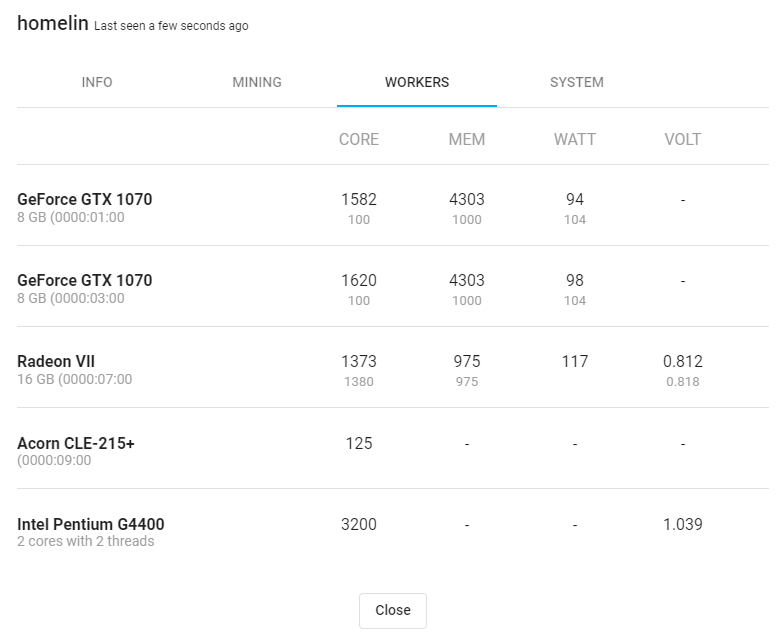Click Radeon VII voltage value 0.812

click(x=682, y=362)
